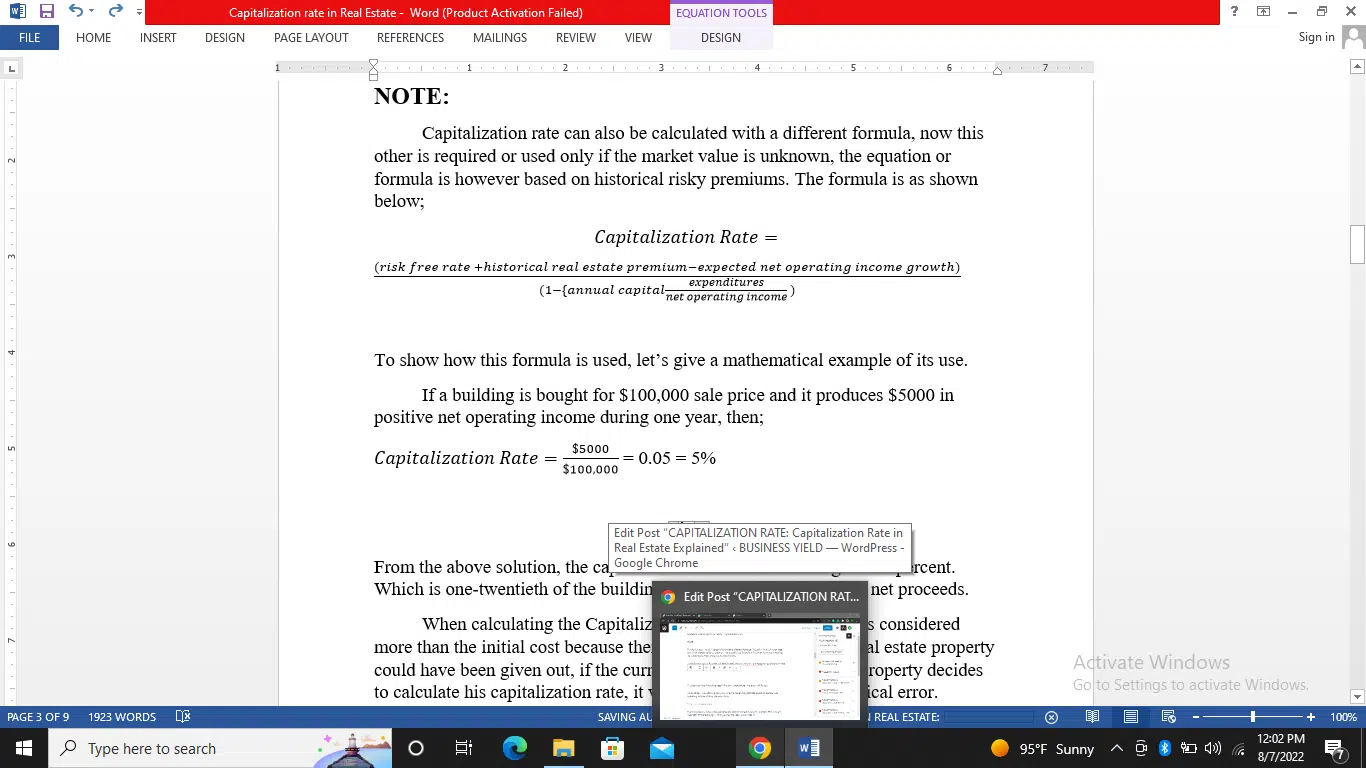Cancel the saving progress with X icon
Image resolution: width=1366 pixels, height=768 pixels.
pos(1051,717)
